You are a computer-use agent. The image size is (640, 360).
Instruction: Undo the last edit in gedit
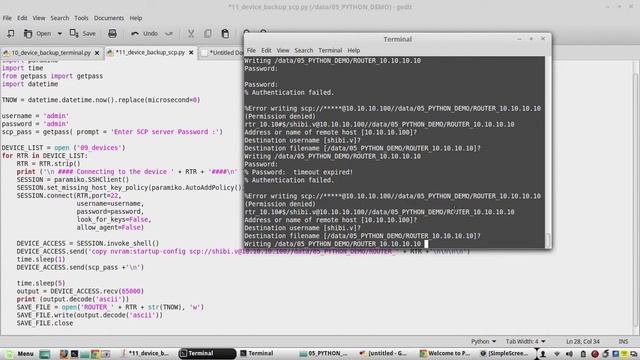tap(144, 33)
